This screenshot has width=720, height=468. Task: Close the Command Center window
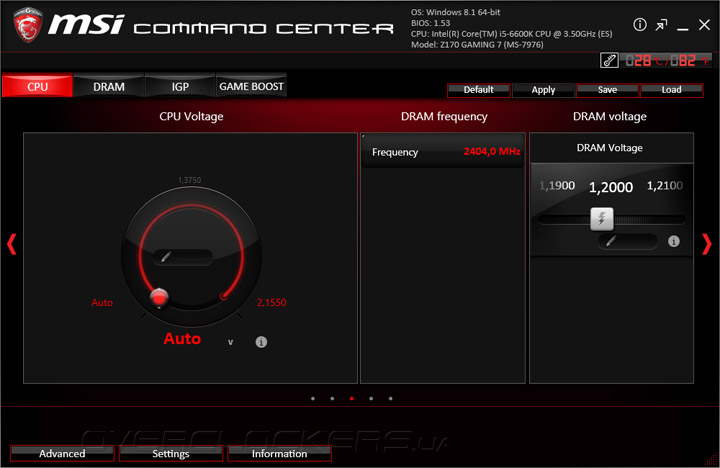pyautogui.click(x=704, y=25)
